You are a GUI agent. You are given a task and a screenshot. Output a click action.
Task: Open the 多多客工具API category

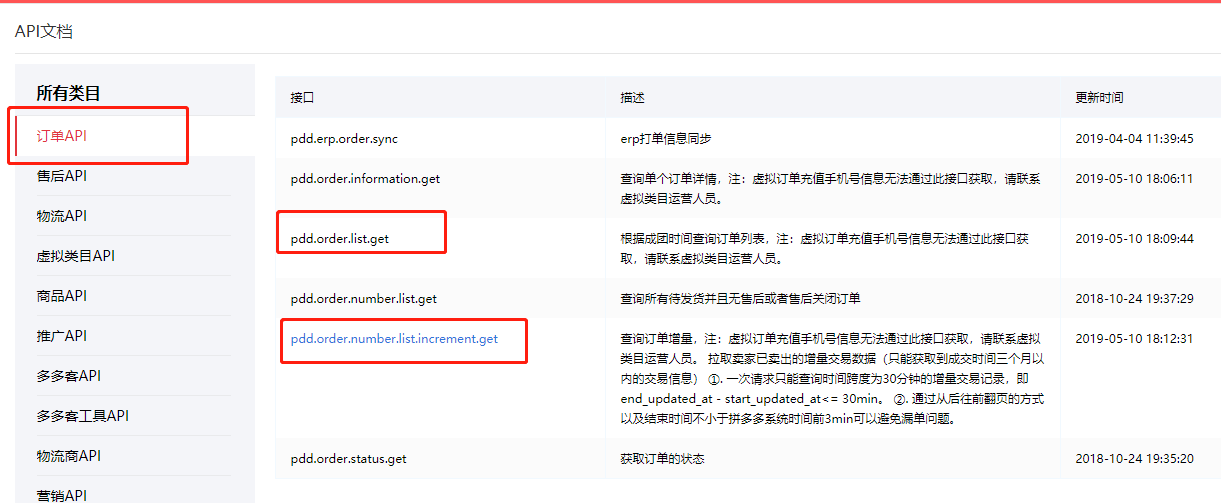point(83,416)
